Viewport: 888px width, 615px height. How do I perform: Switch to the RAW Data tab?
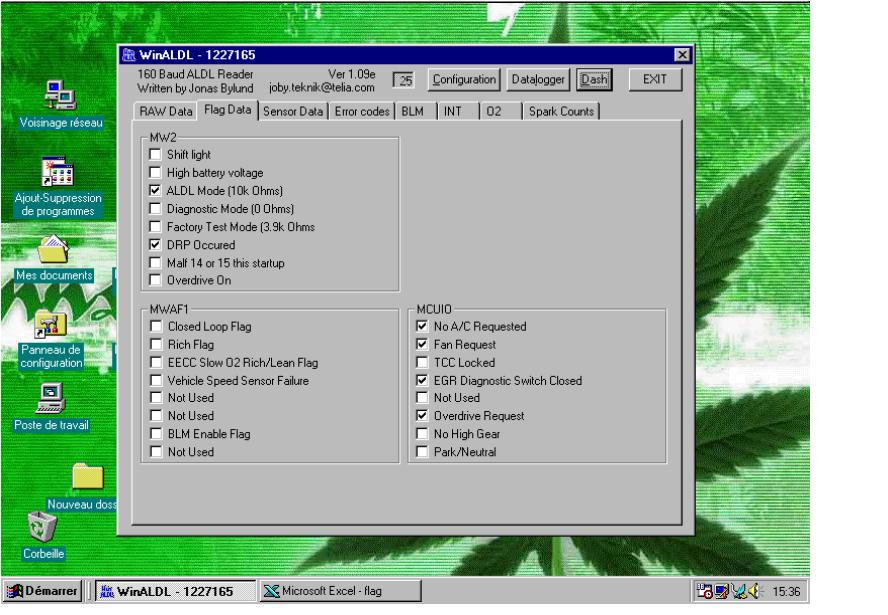pos(165,112)
